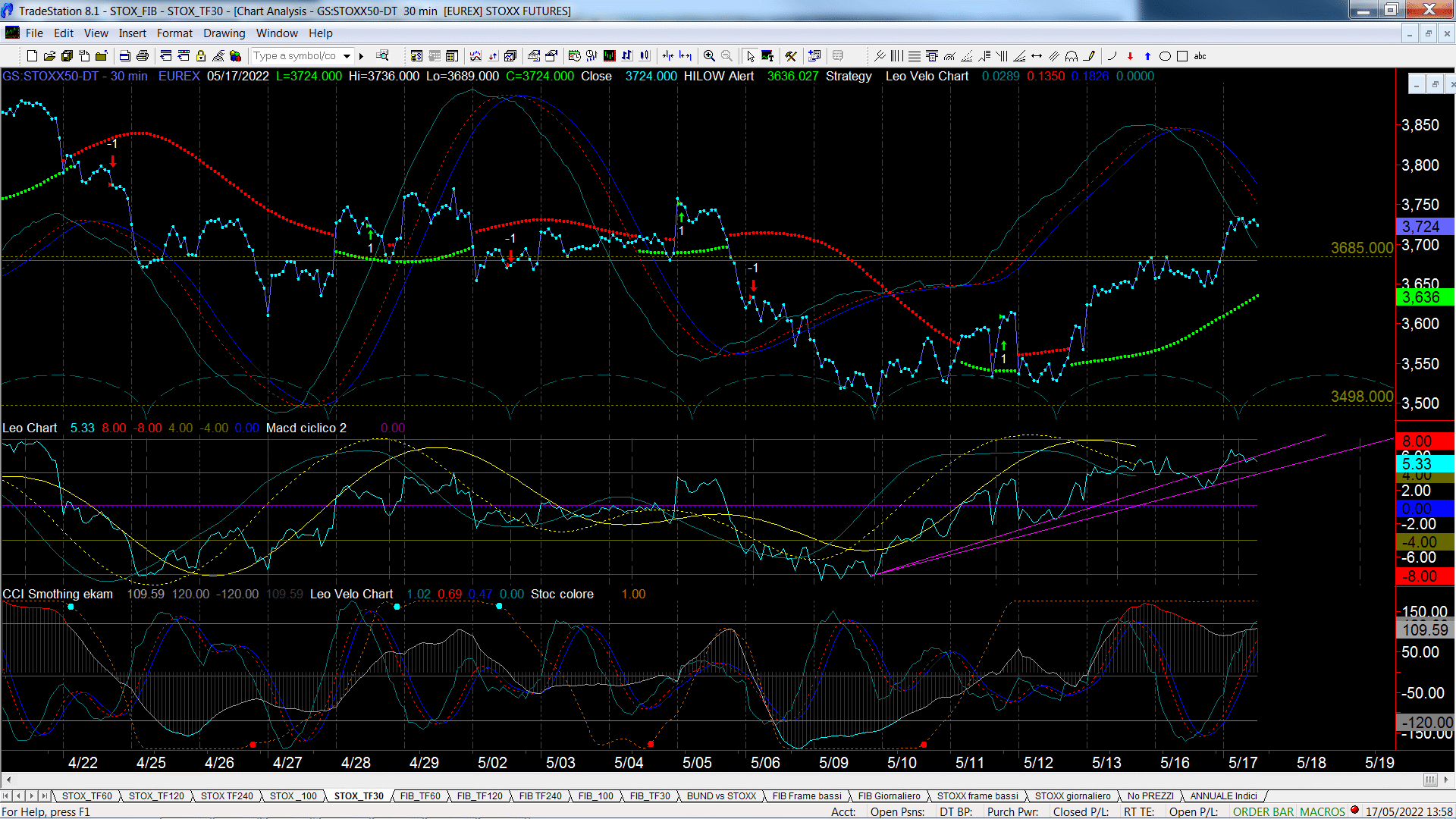
Task: Select the red down arrow drawing tool
Action: (1130, 56)
